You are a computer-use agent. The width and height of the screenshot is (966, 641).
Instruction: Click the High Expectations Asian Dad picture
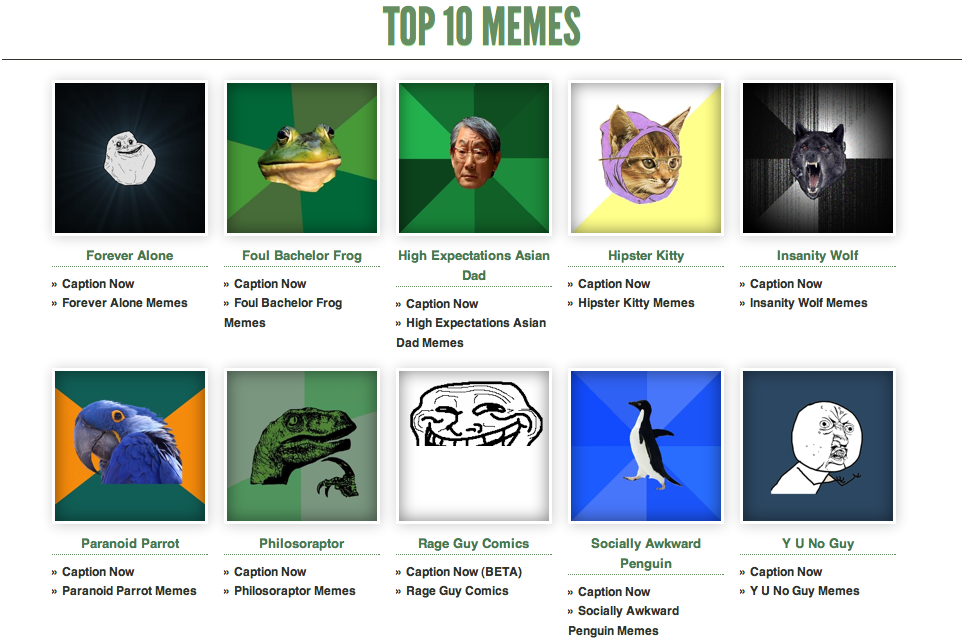(x=474, y=158)
